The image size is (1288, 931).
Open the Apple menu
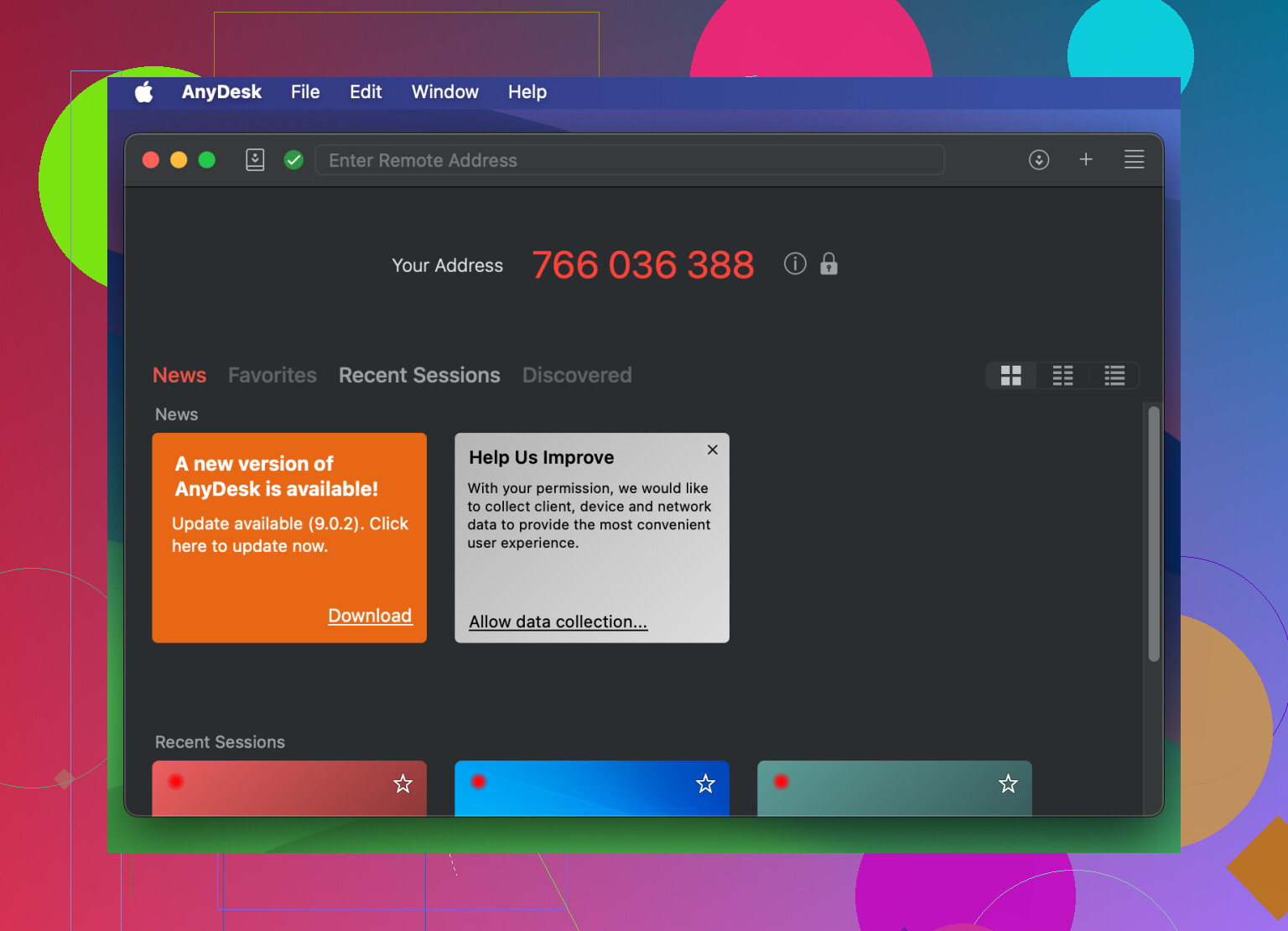pos(144,92)
